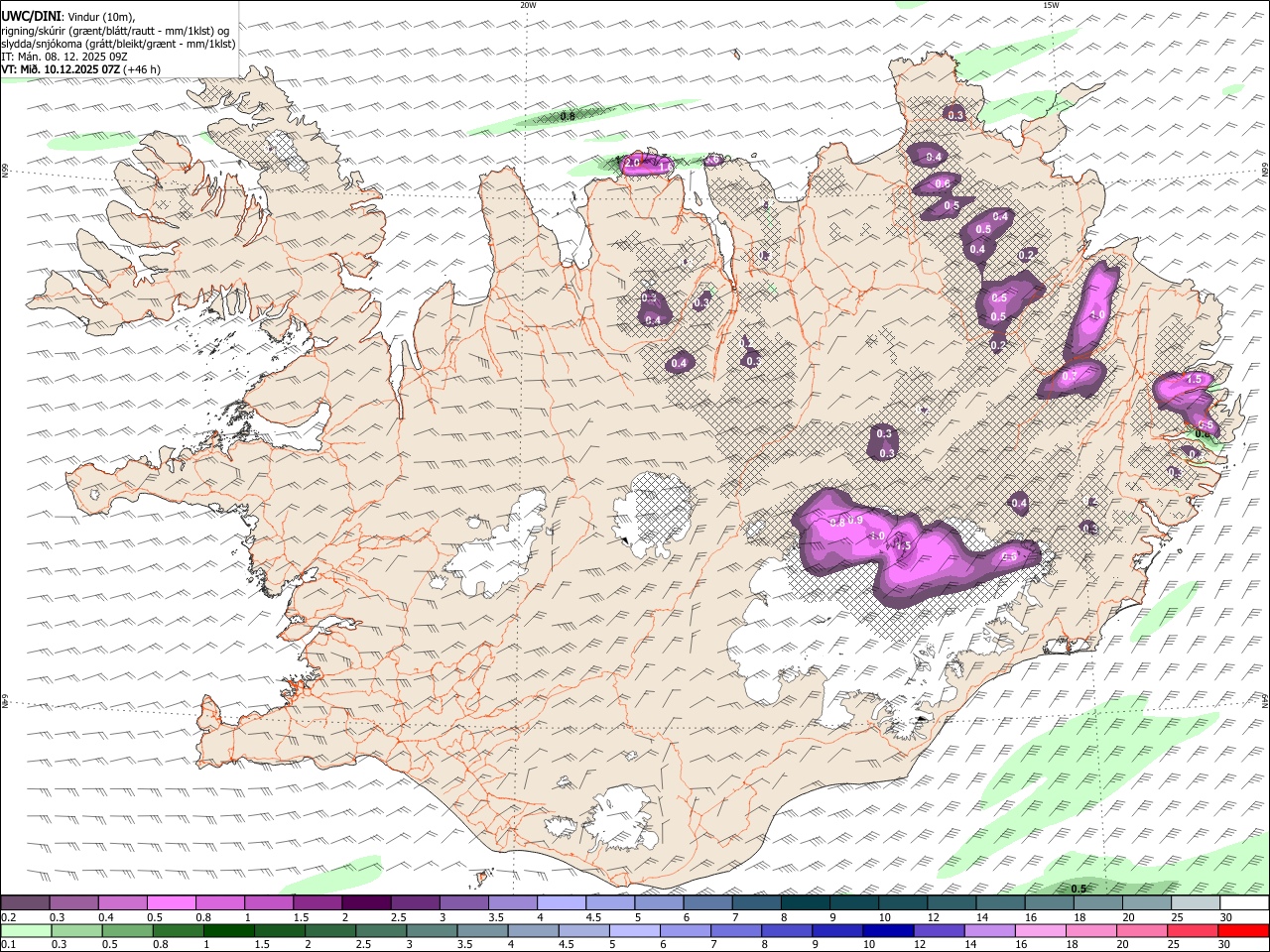
Task: Click the 20W longitude label at top
Action: [x=528, y=5]
